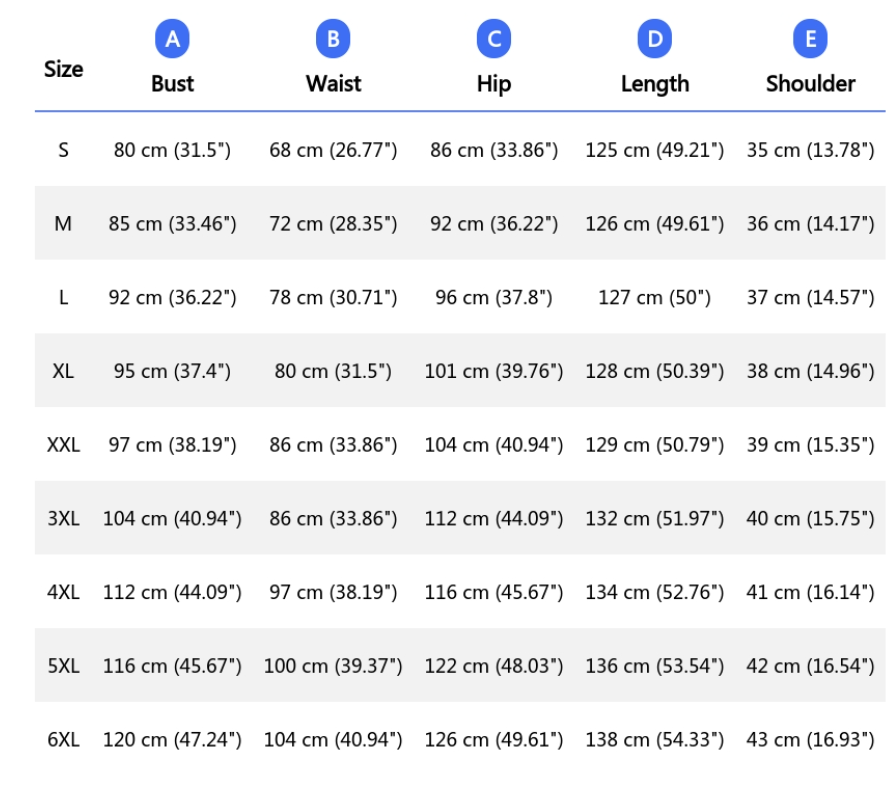This screenshot has height=796, width=886.
Task: Choose the 3XL size row label
Action: 63,518
